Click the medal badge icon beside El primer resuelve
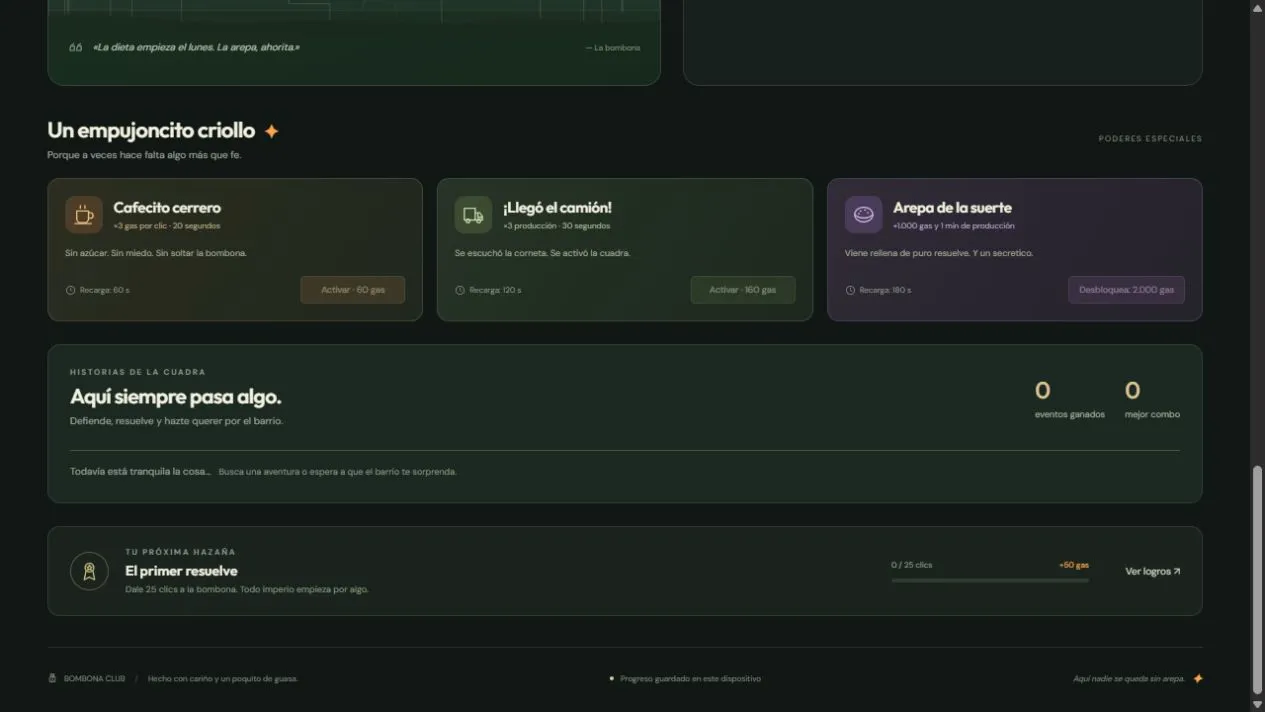This screenshot has width=1265, height=712. click(89, 571)
